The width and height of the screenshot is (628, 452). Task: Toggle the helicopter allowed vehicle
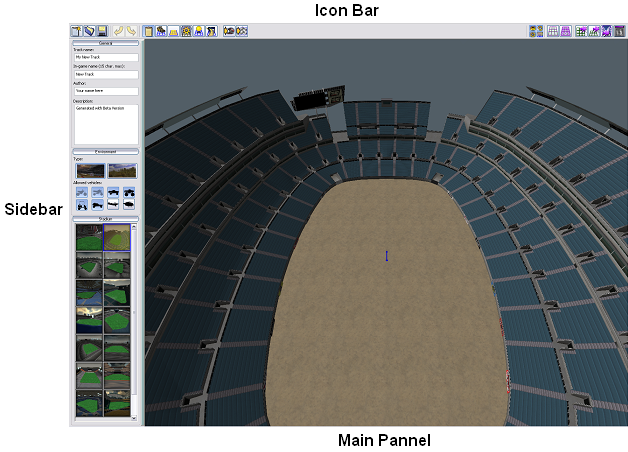tap(129, 205)
